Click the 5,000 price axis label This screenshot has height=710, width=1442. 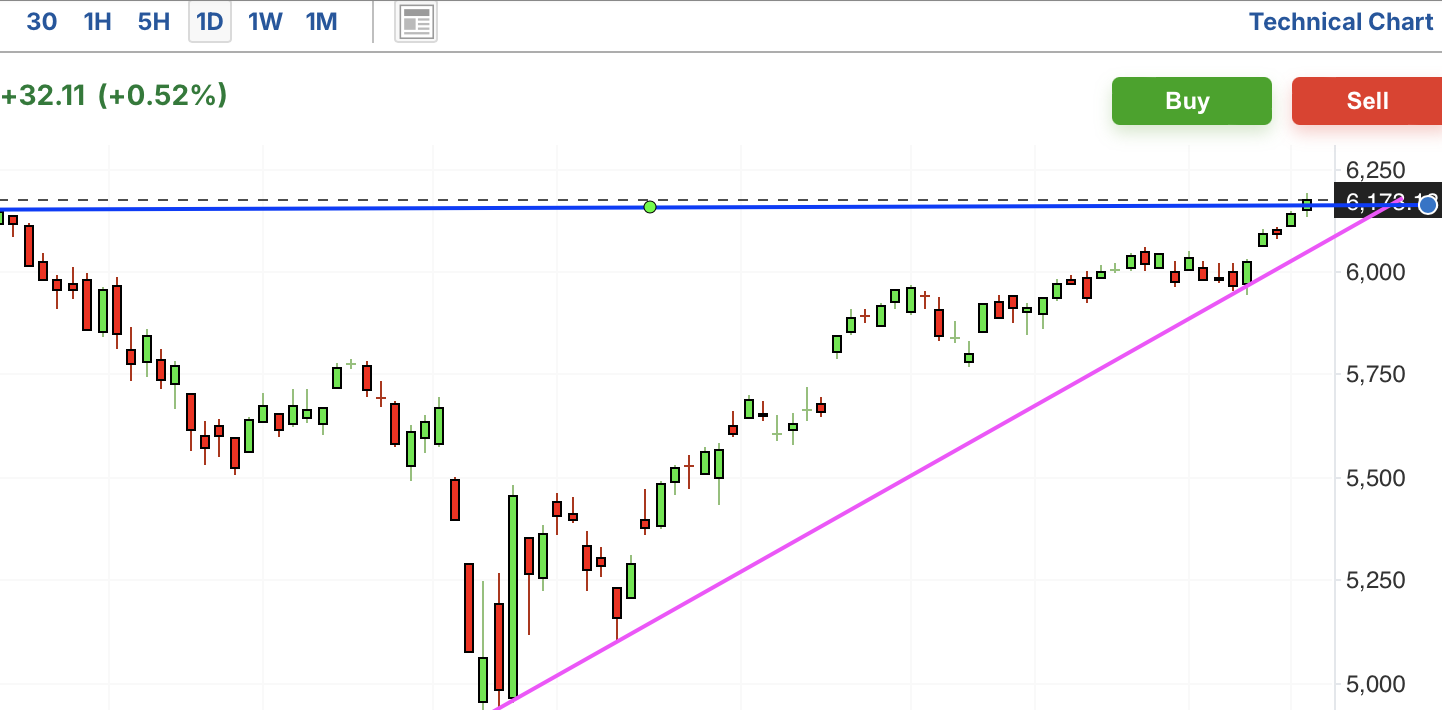pyautogui.click(x=1375, y=685)
